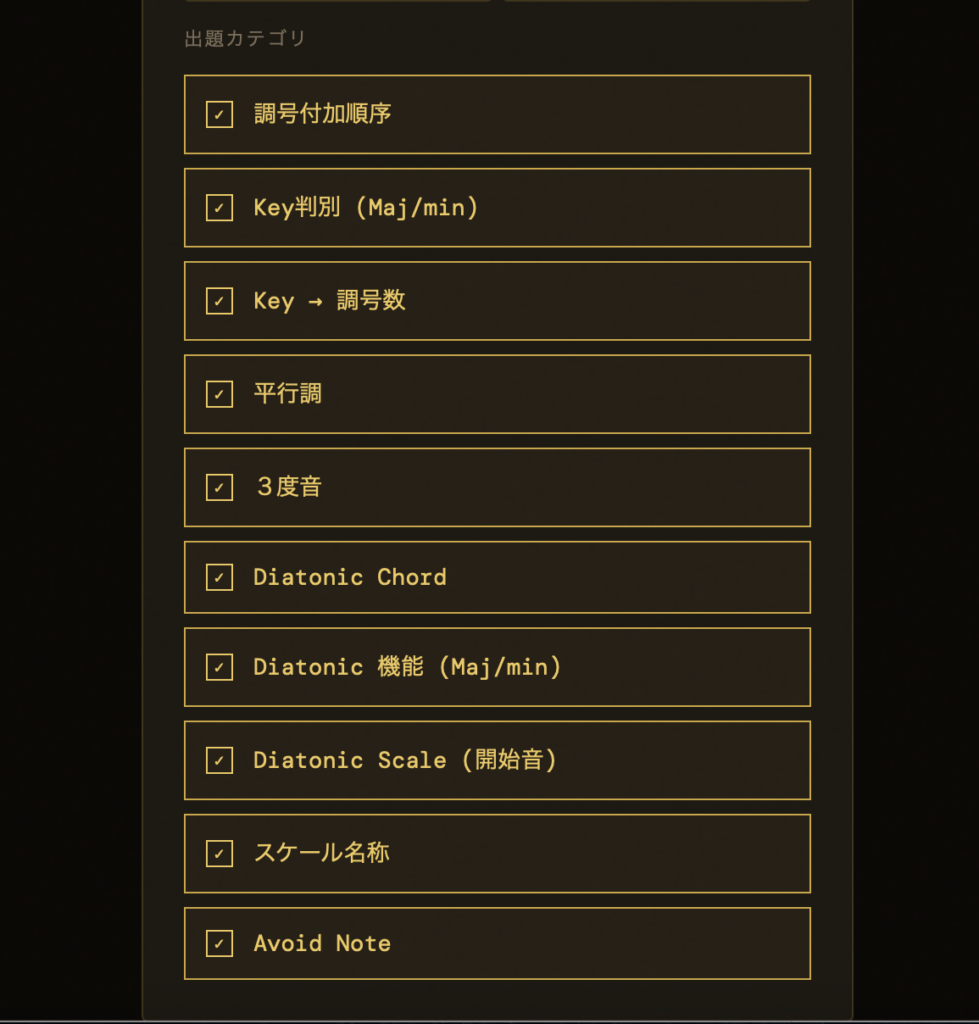979x1024 pixels.
Task: Click the 3度音 category label
Action: tap(289, 487)
